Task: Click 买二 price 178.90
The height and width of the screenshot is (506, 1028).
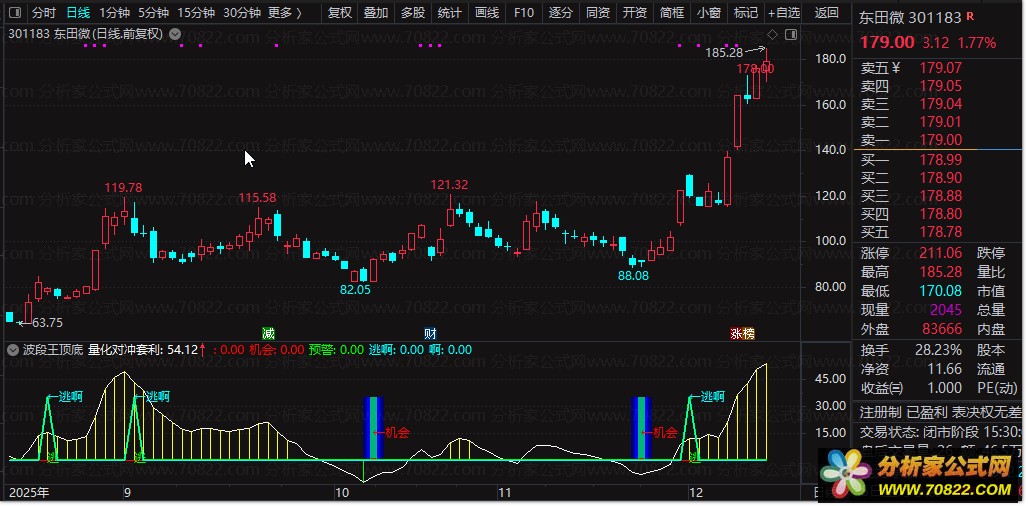Action: coord(940,178)
